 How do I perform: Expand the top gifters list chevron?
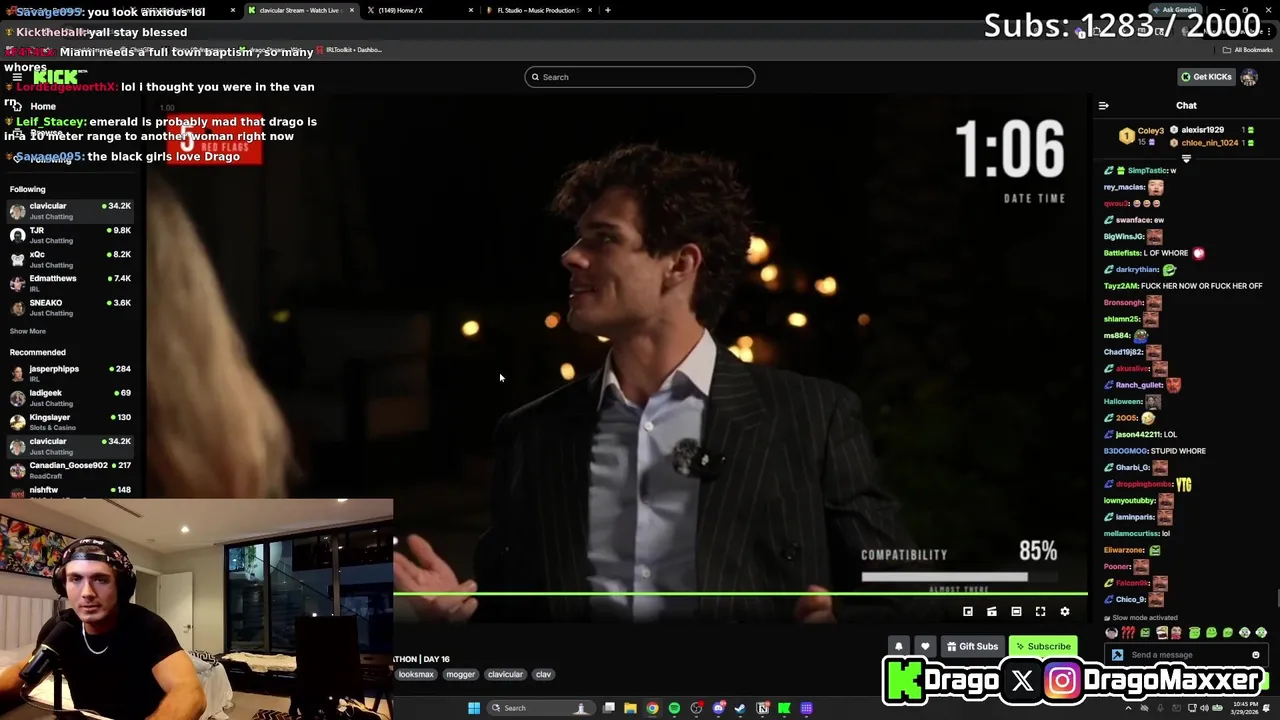click(1186, 158)
